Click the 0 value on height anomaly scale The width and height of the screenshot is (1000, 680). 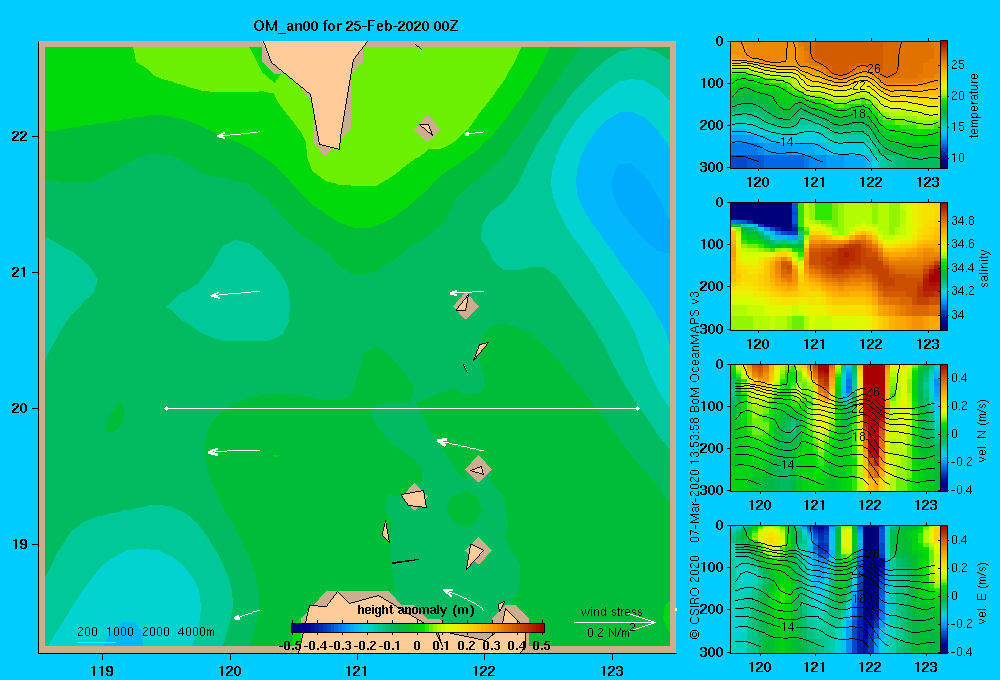tap(416, 646)
